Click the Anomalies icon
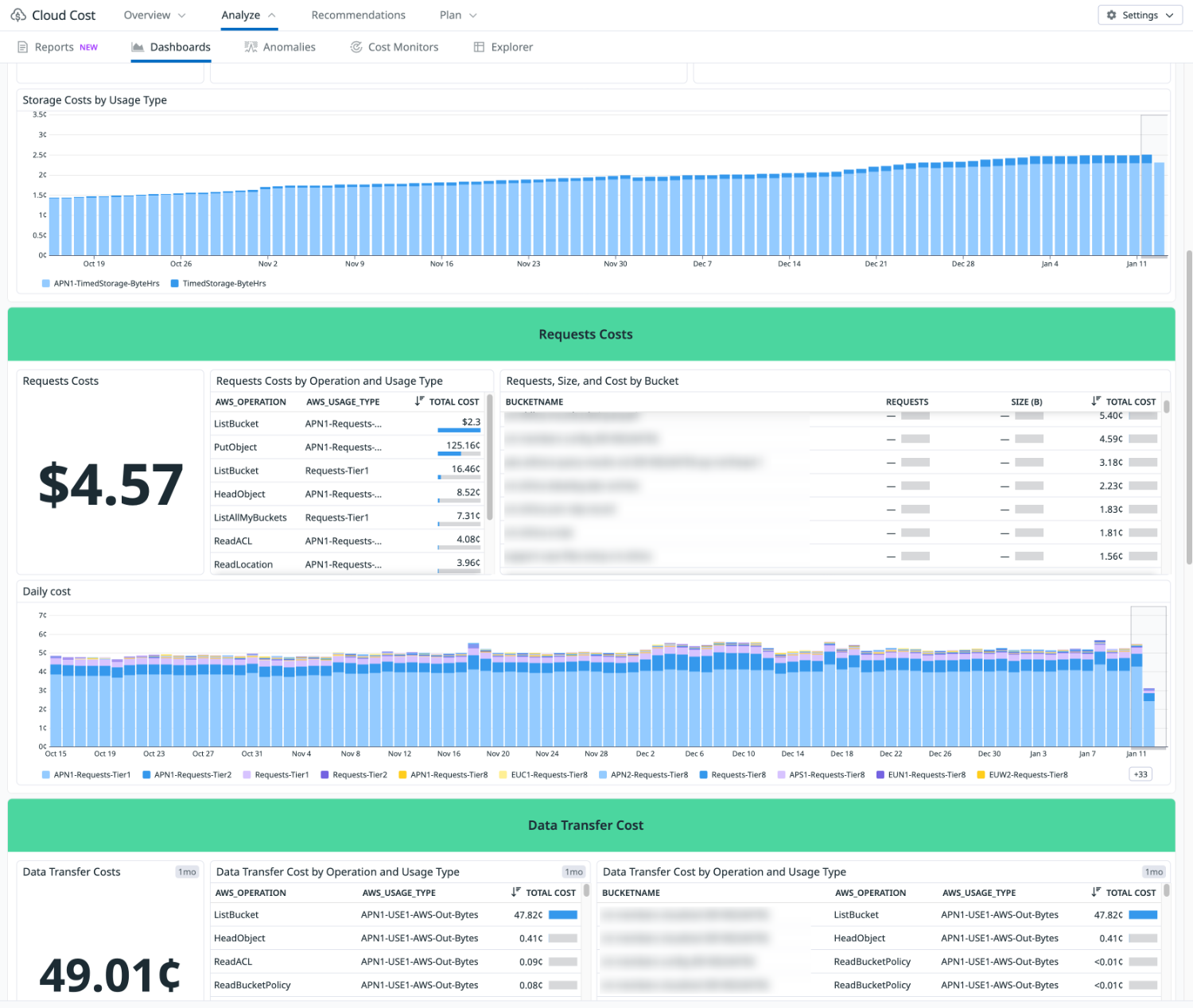Viewport: 1193px width, 1008px height. click(251, 48)
